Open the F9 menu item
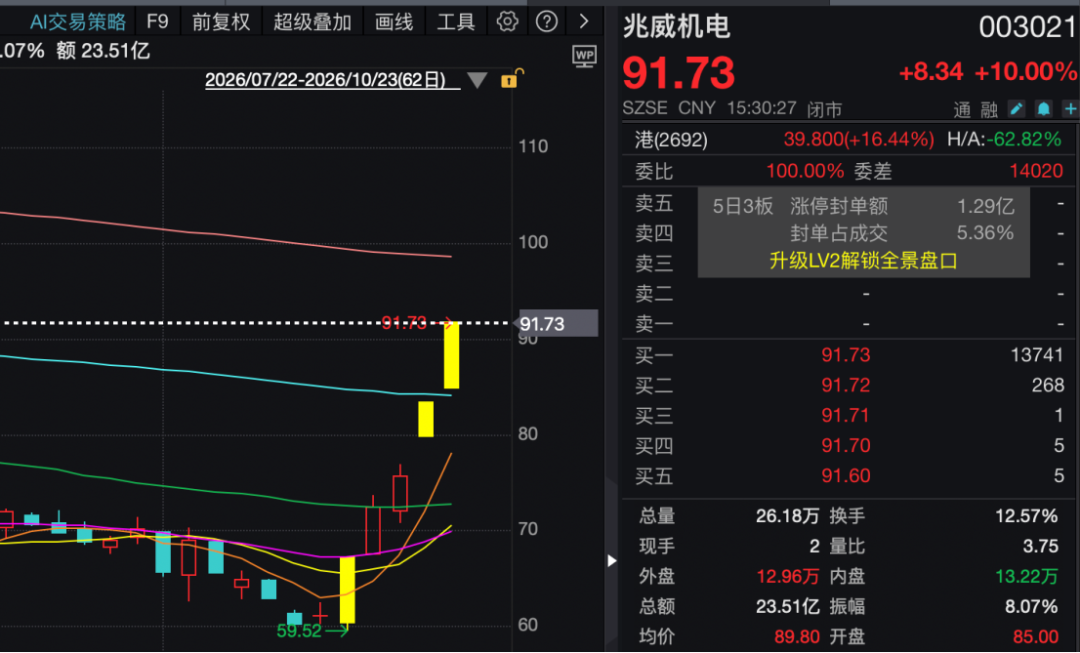The height and width of the screenshot is (653, 1080). 157,22
